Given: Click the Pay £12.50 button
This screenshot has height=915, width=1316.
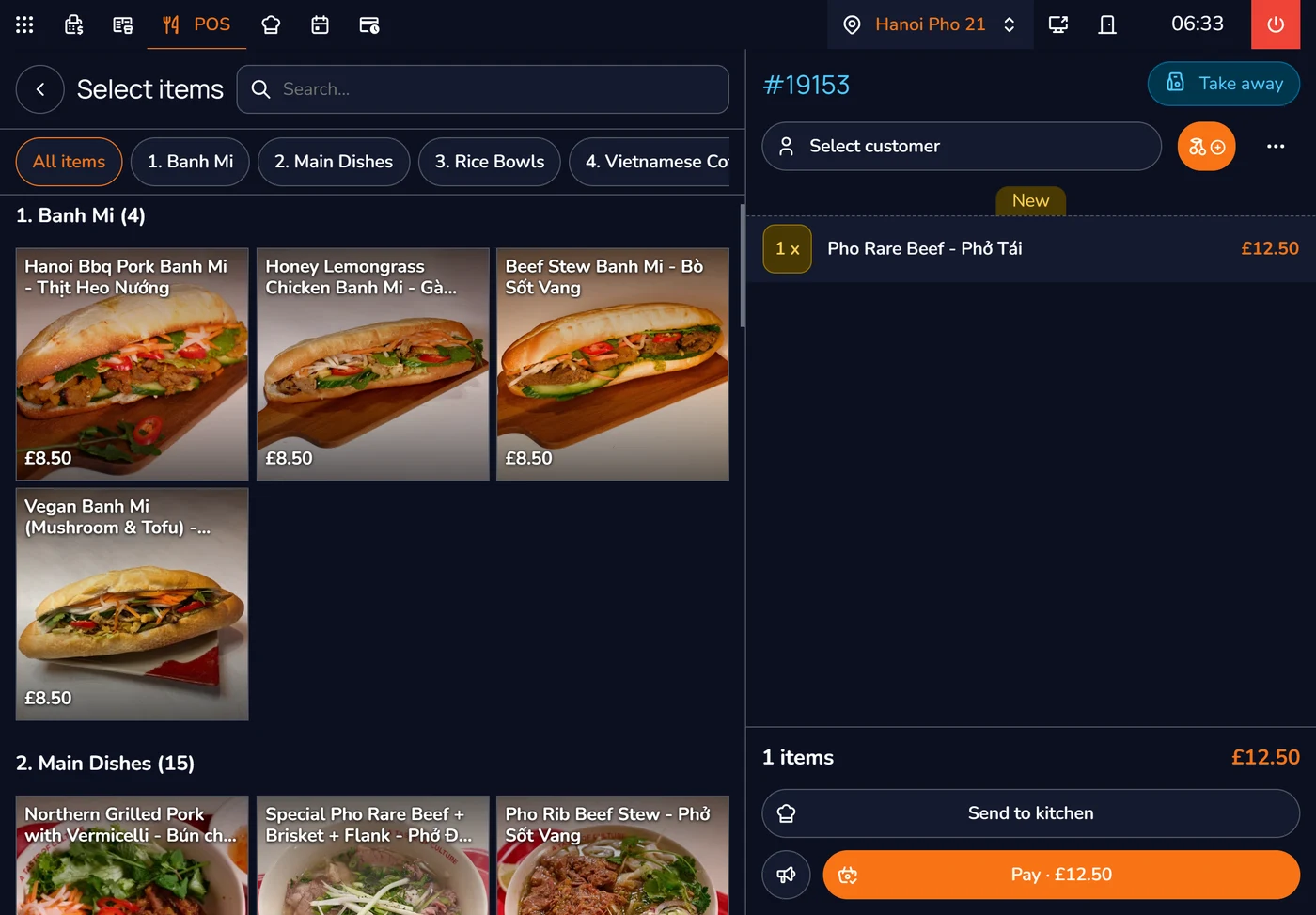Looking at the screenshot, I should coord(1061,876).
